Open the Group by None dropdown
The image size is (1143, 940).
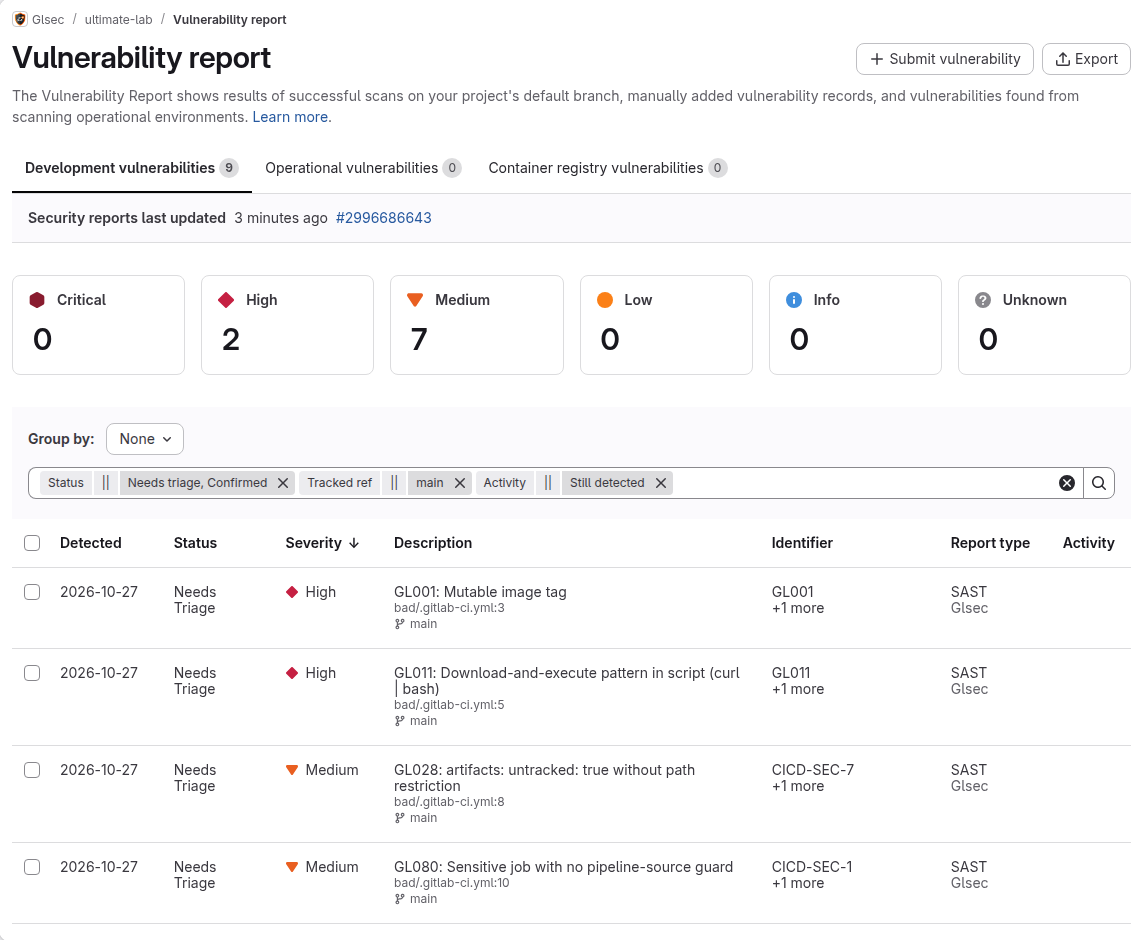pyautogui.click(x=145, y=439)
